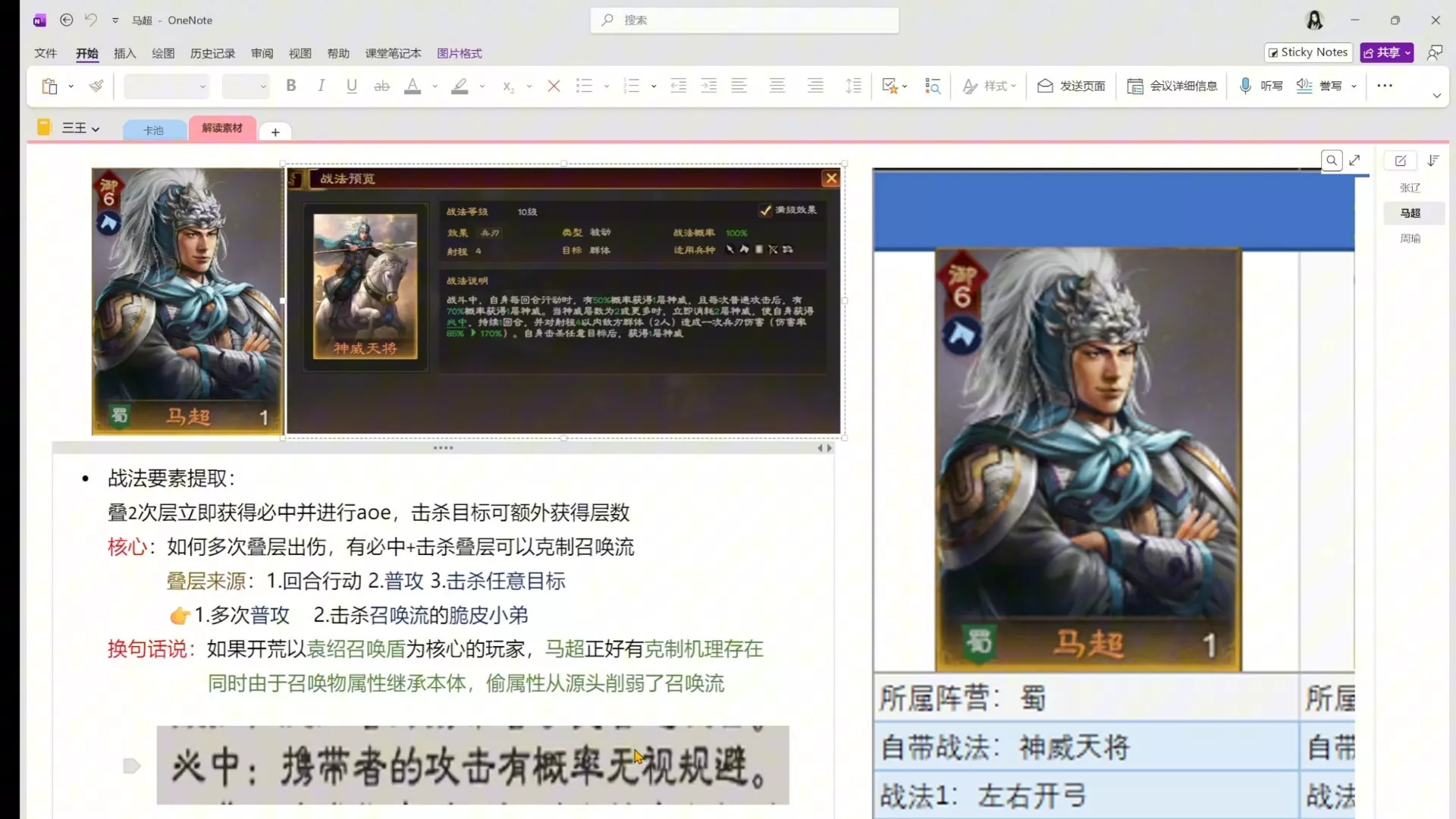Screen dimensions: 1456x819
Task: Apply the text highlight color button
Action: (460, 86)
